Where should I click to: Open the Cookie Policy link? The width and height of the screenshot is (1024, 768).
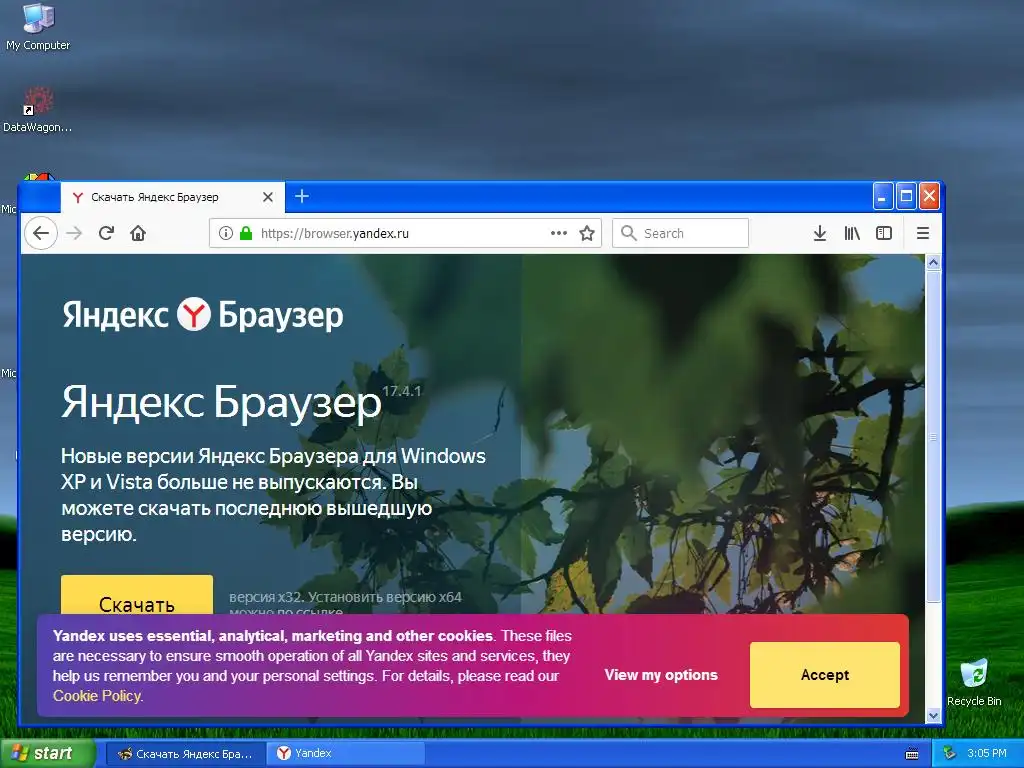coord(97,696)
